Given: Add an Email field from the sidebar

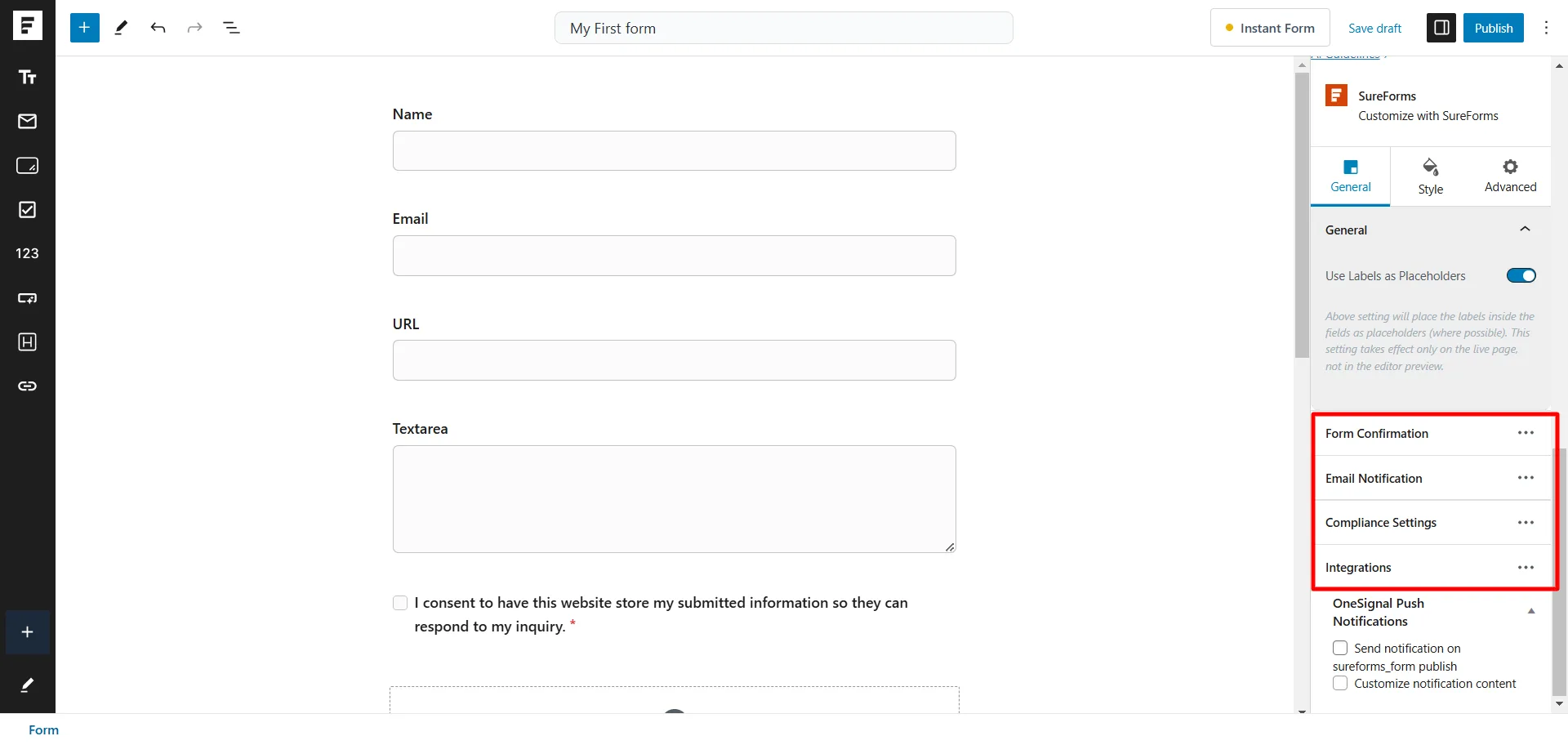Looking at the screenshot, I should [x=27, y=122].
